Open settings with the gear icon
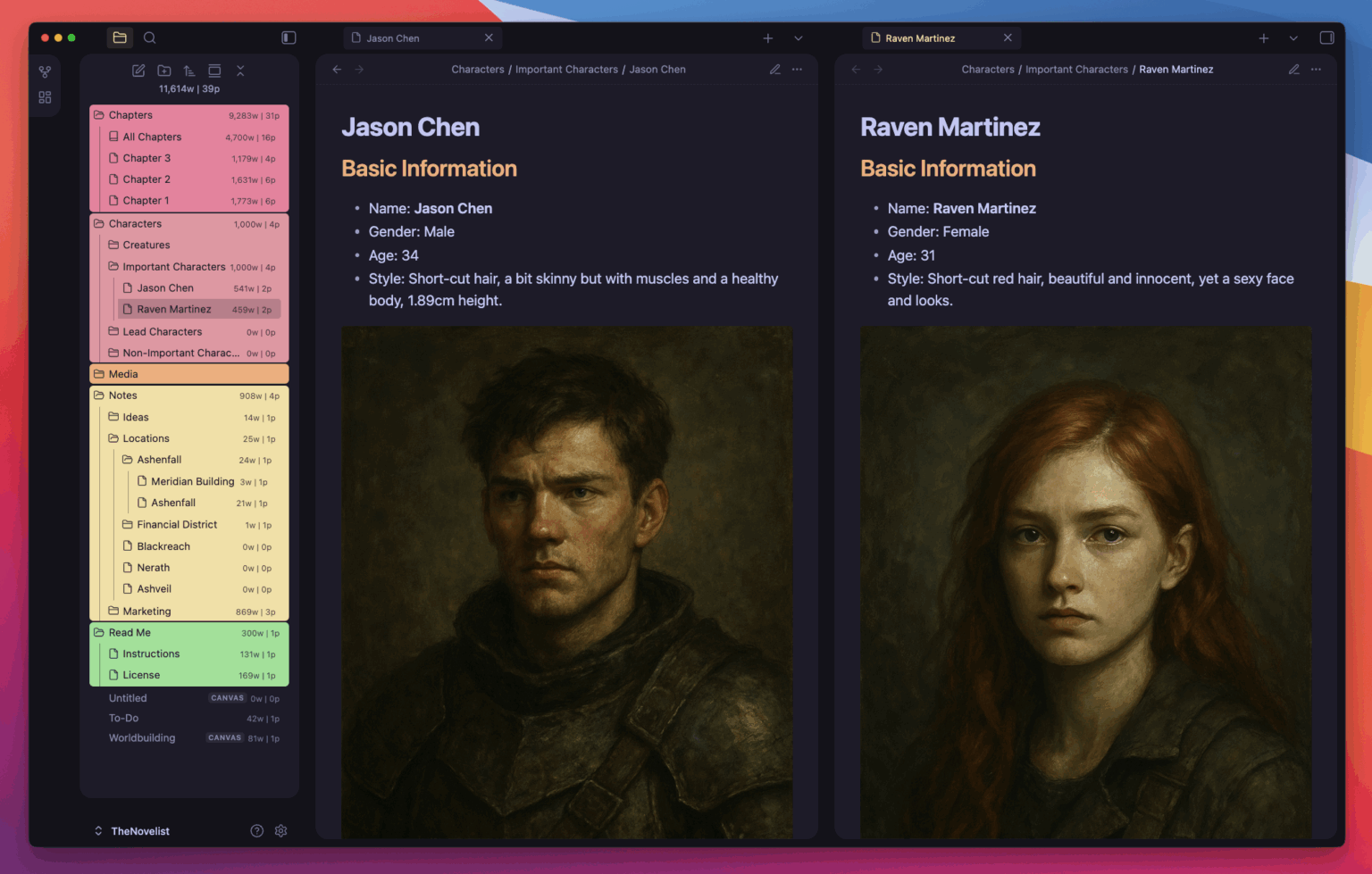 (x=281, y=831)
